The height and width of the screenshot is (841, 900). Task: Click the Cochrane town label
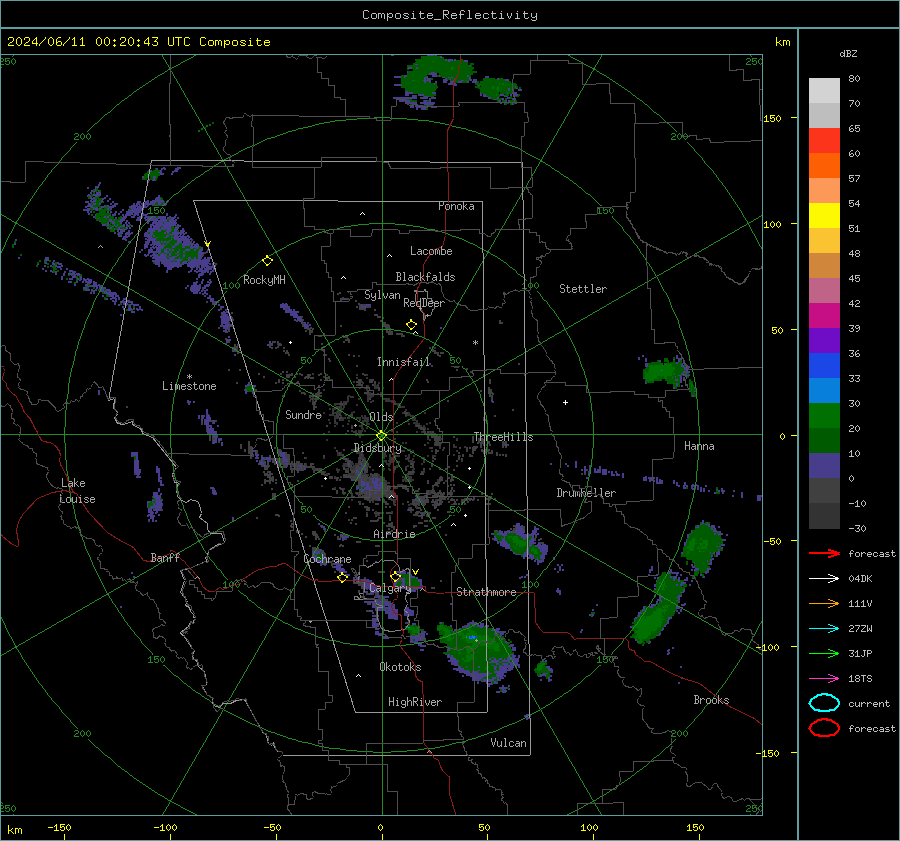tap(327, 559)
